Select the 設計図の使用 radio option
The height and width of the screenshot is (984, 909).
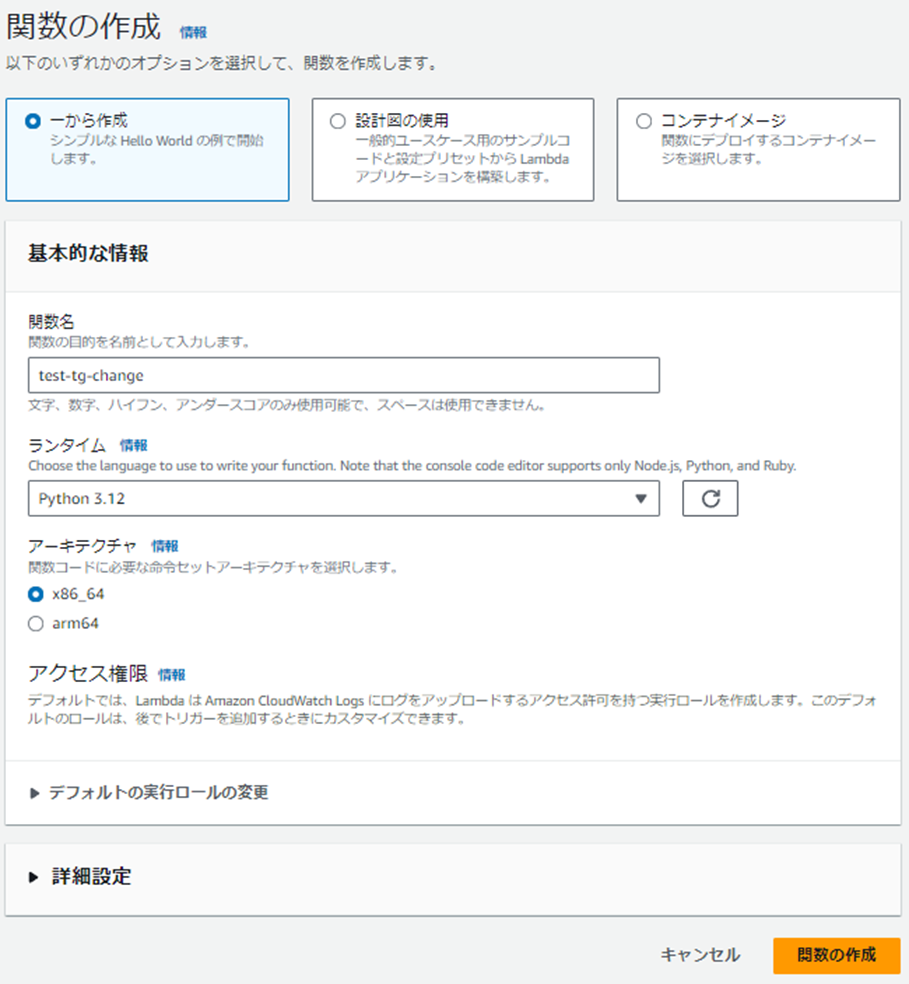[x=338, y=121]
